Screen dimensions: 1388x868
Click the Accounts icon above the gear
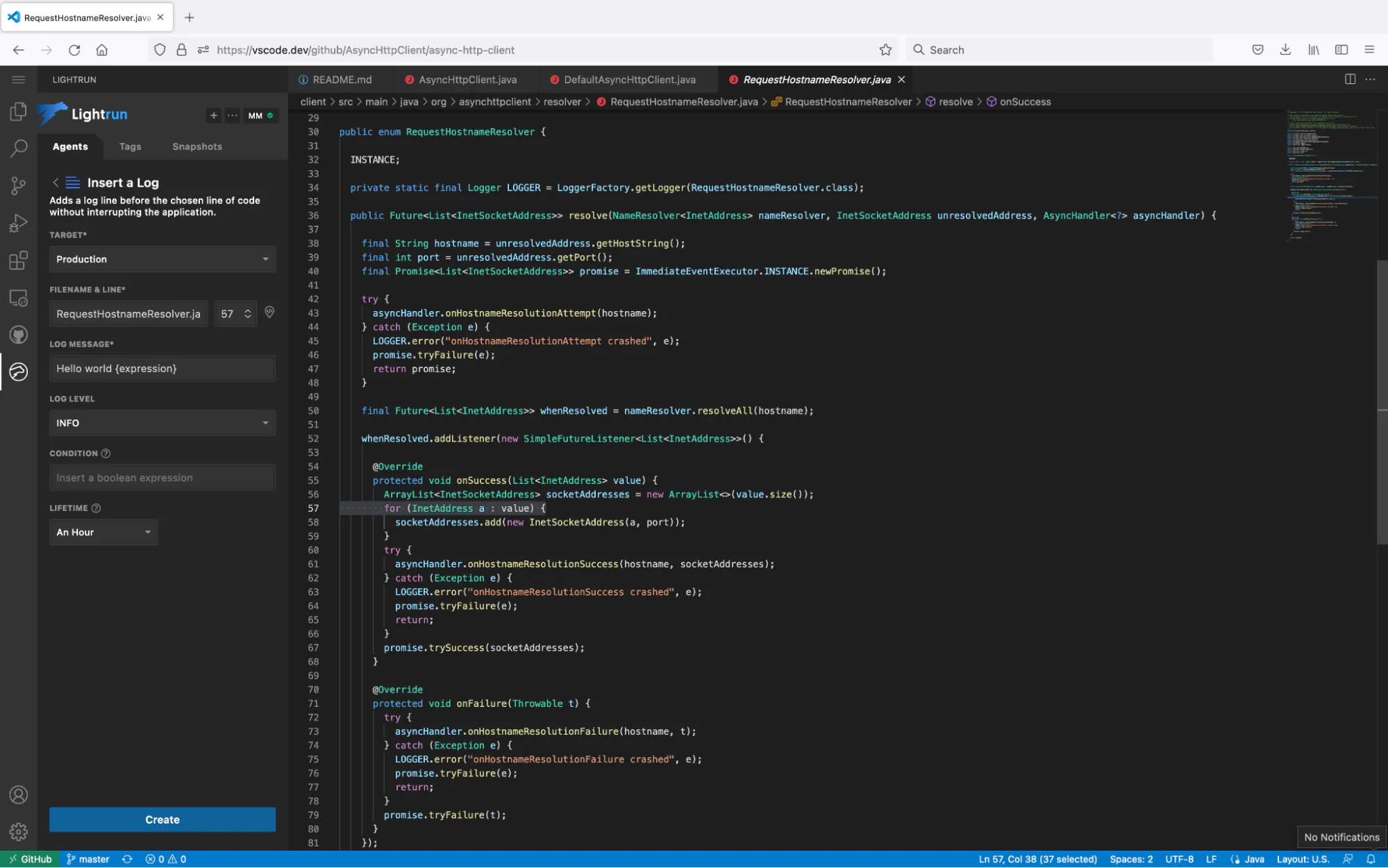pyautogui.click(x=19, y=794)
